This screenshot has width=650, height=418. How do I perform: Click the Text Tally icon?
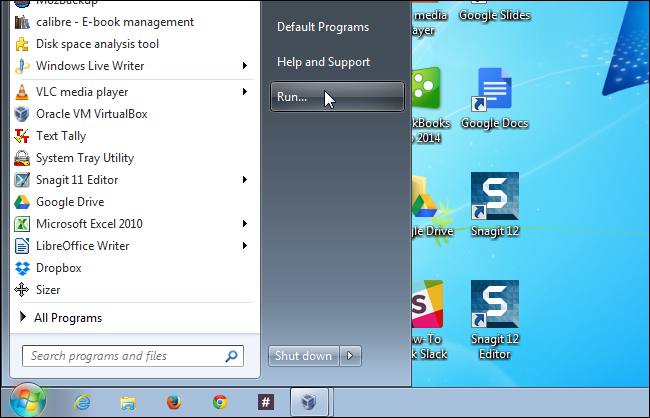[22, 136]
